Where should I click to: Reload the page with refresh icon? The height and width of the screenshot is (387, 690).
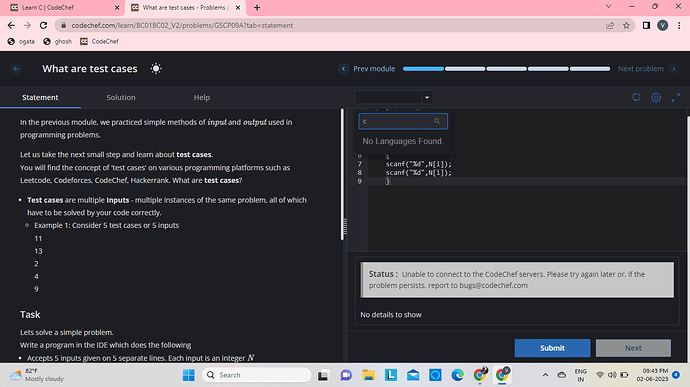(x=43, y=26)
